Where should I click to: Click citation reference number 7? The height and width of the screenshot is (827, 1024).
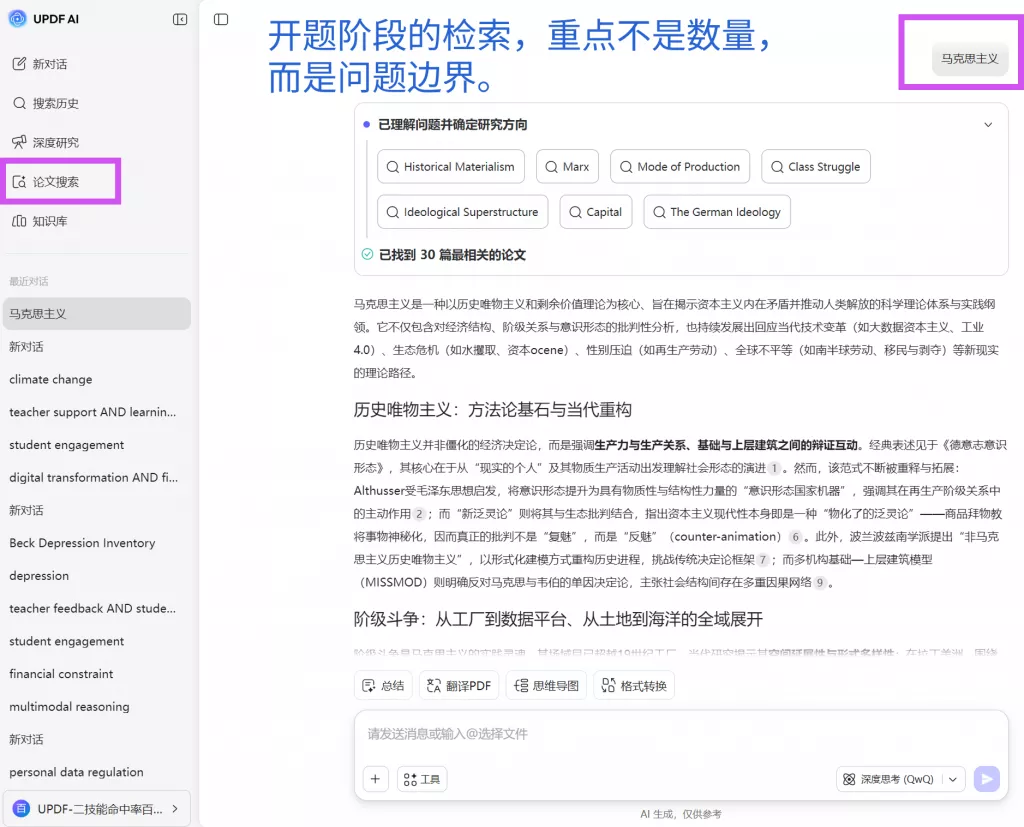(763, 560)
